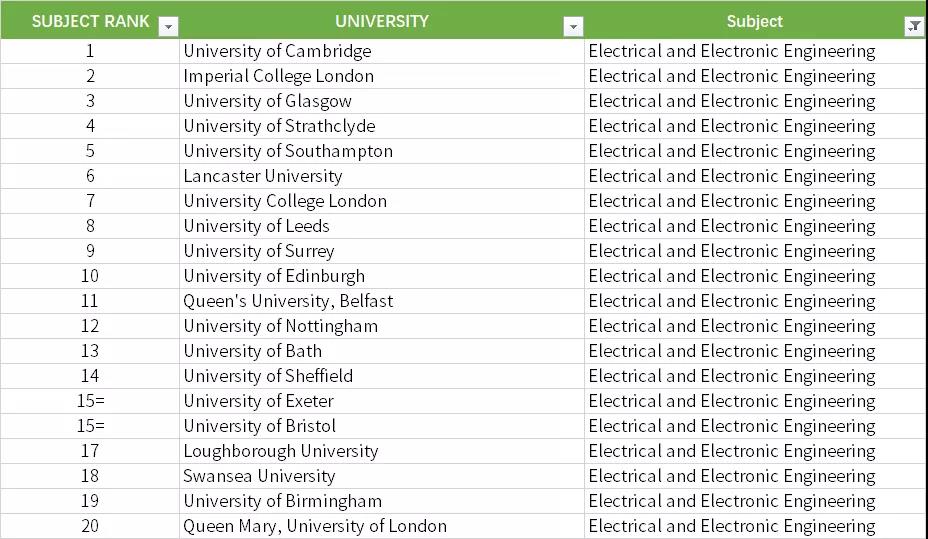Viewport: 928px width, 539px height.
Task: Select the rank 1 cell
Action: click(90, 51)
